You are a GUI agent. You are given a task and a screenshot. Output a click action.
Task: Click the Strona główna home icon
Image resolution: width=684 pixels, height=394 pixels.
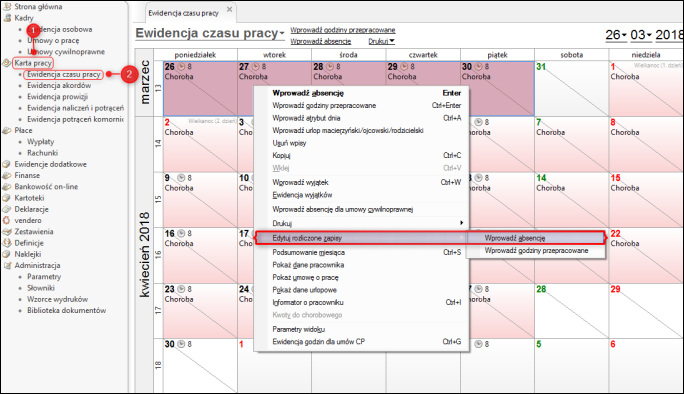7,7
